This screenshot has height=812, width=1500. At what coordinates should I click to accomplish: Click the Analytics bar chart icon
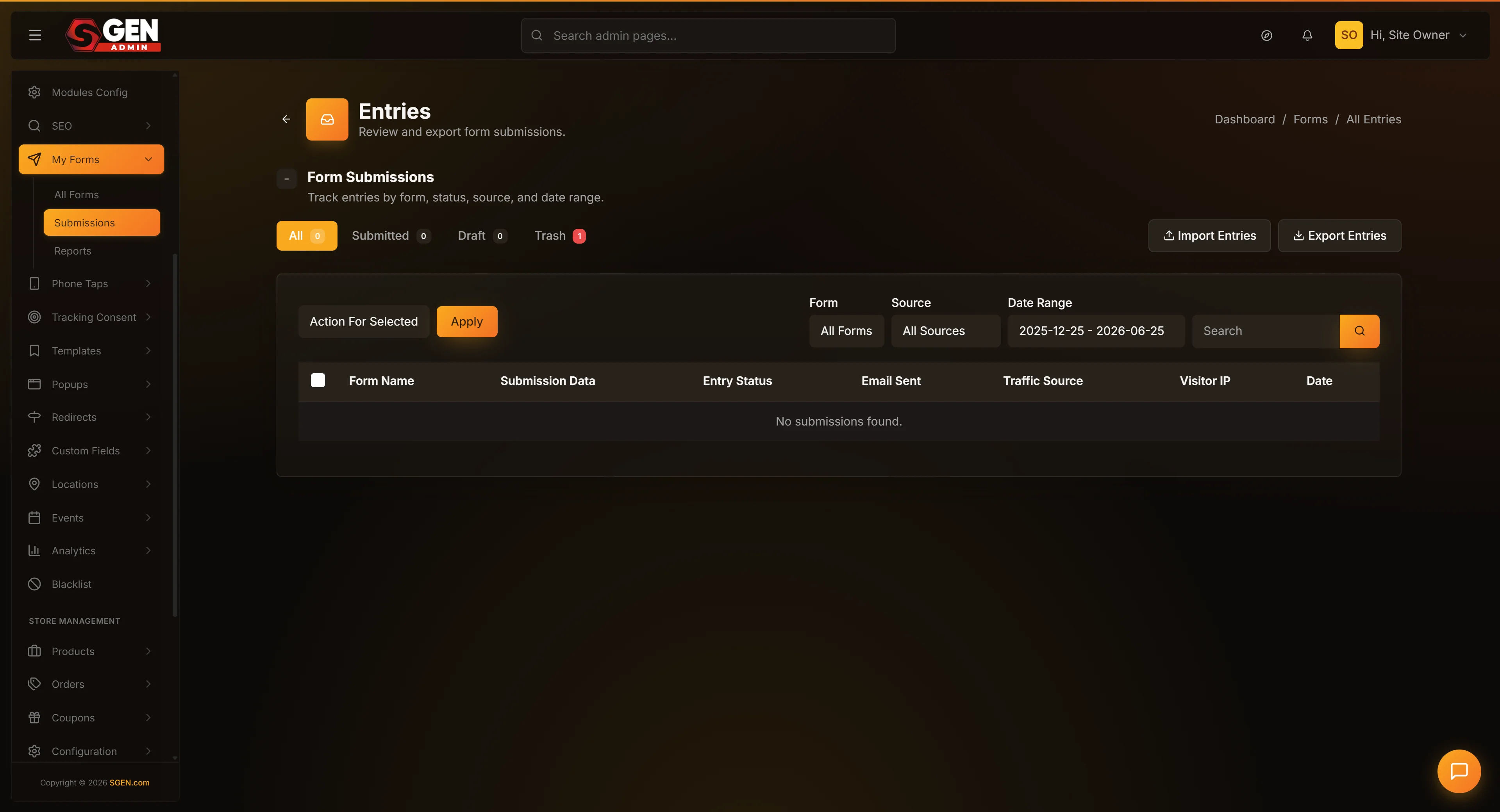pos(34,551)
